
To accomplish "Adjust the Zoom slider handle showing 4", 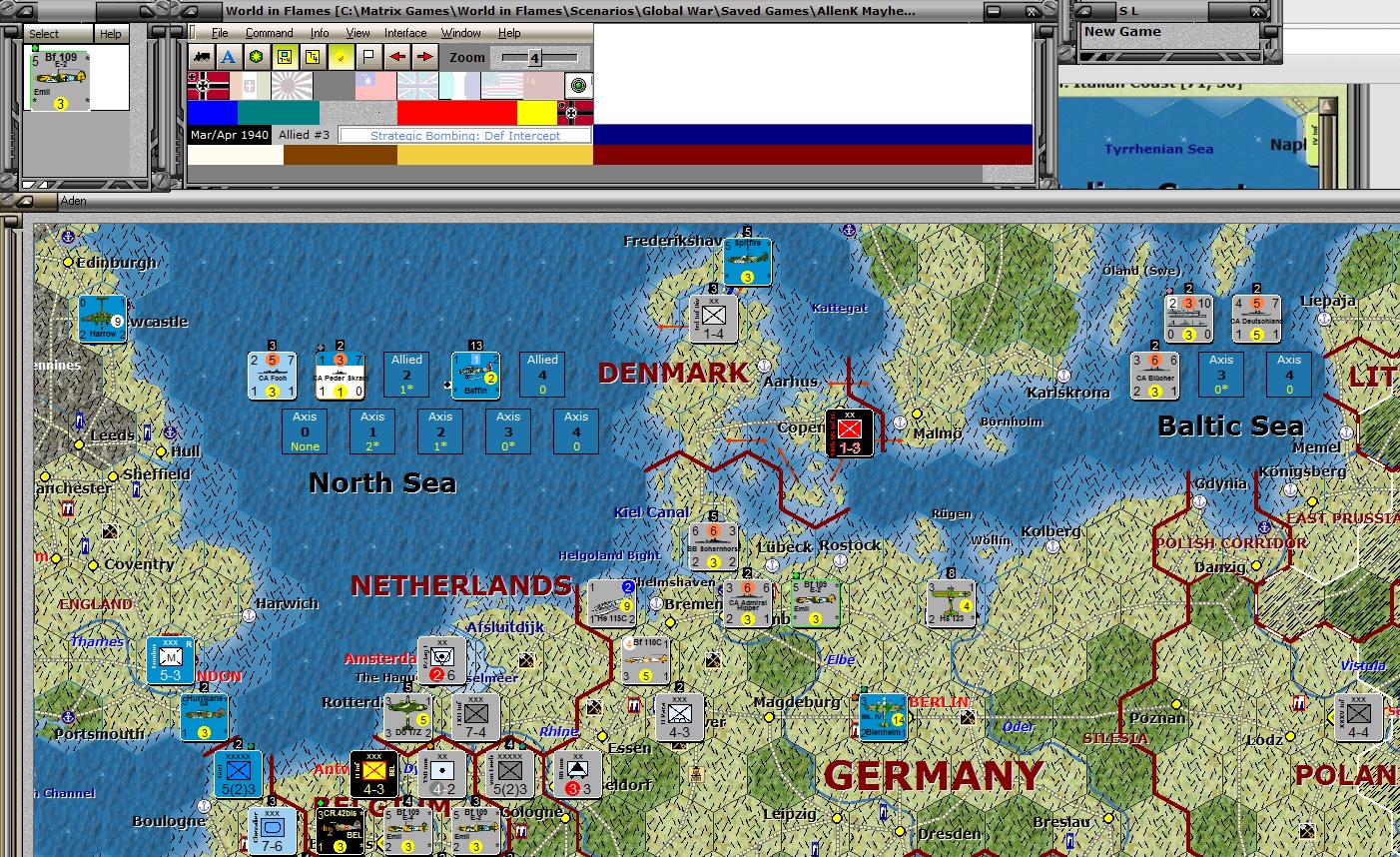I will tap(534, 58).
